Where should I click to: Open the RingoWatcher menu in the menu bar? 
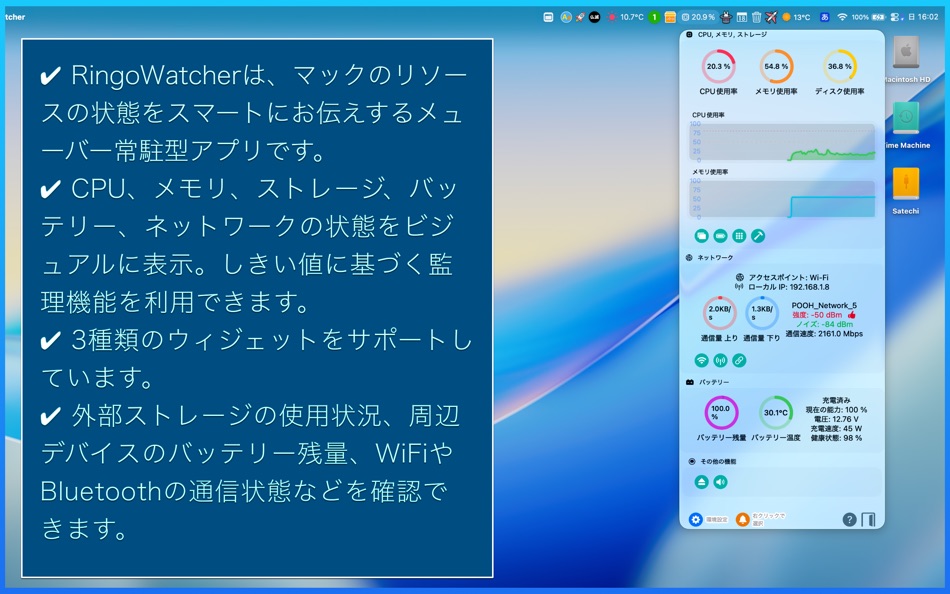(14, 16)
